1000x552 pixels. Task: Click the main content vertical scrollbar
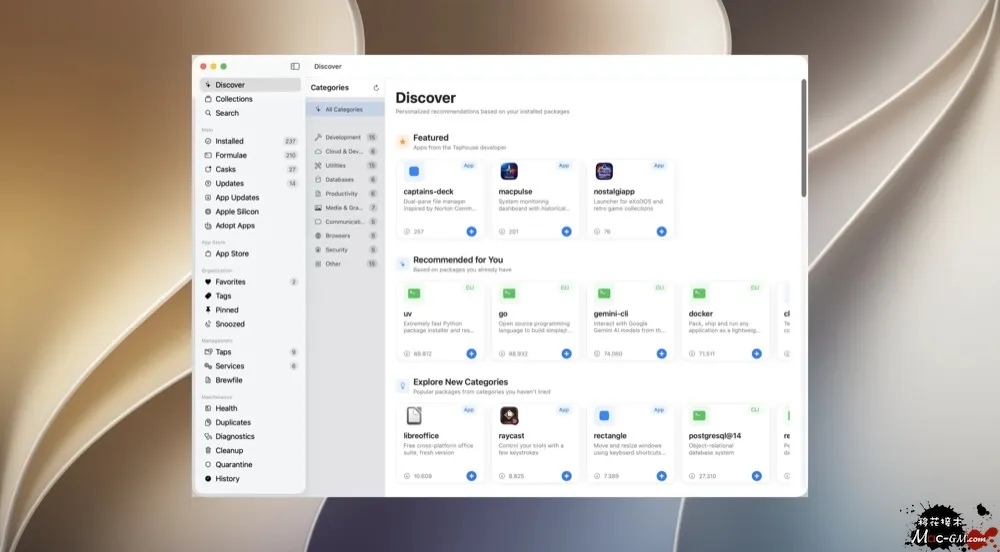point(804,138)
